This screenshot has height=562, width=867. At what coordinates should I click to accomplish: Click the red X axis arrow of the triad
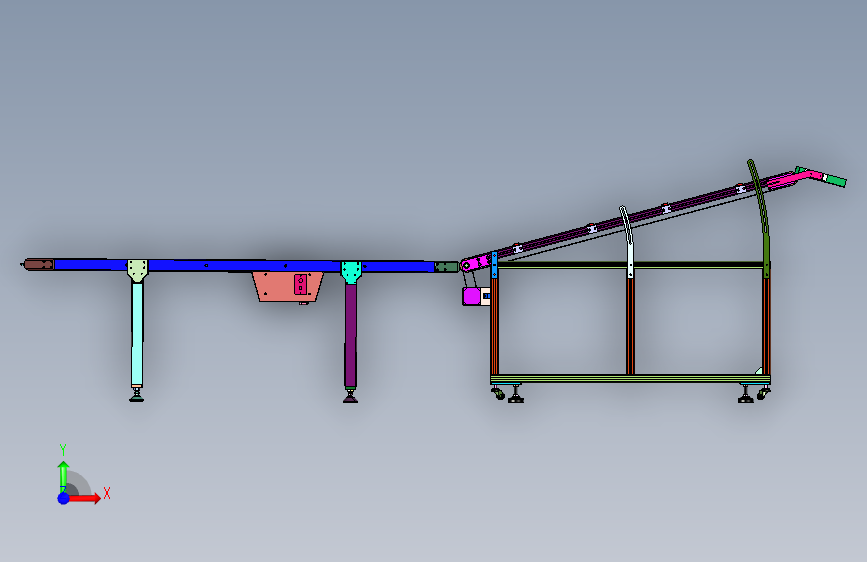tap(84, 498)
